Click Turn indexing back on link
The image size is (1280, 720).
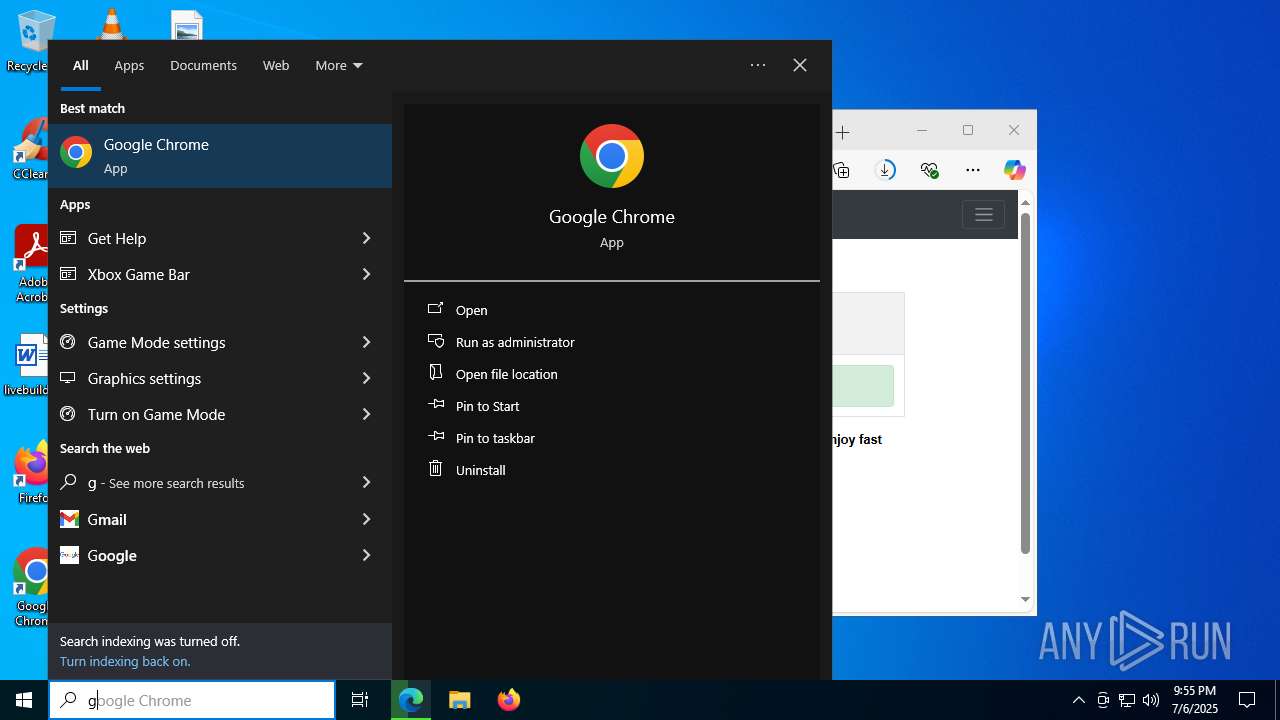pyautogui.click(x=125, y=661)
